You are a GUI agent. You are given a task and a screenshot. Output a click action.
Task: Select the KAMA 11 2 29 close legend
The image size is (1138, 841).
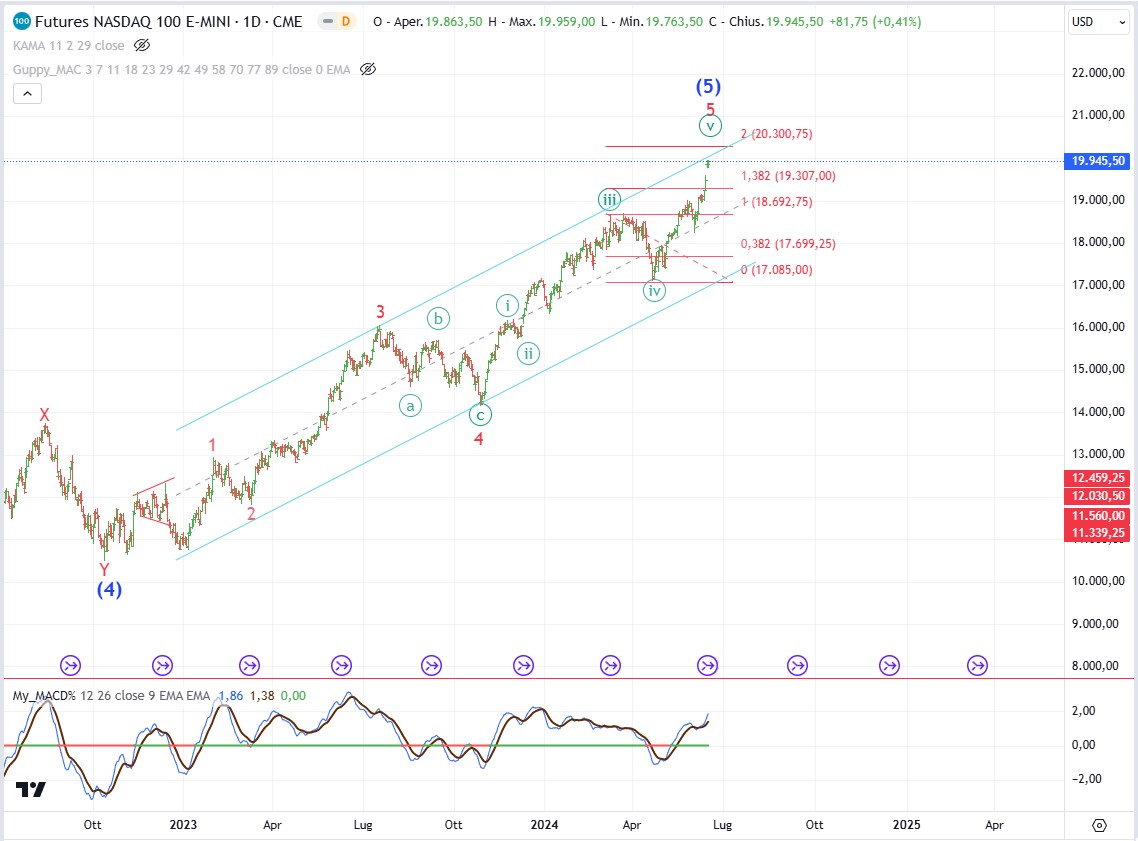pyautogui.click(x=68, y=46)
